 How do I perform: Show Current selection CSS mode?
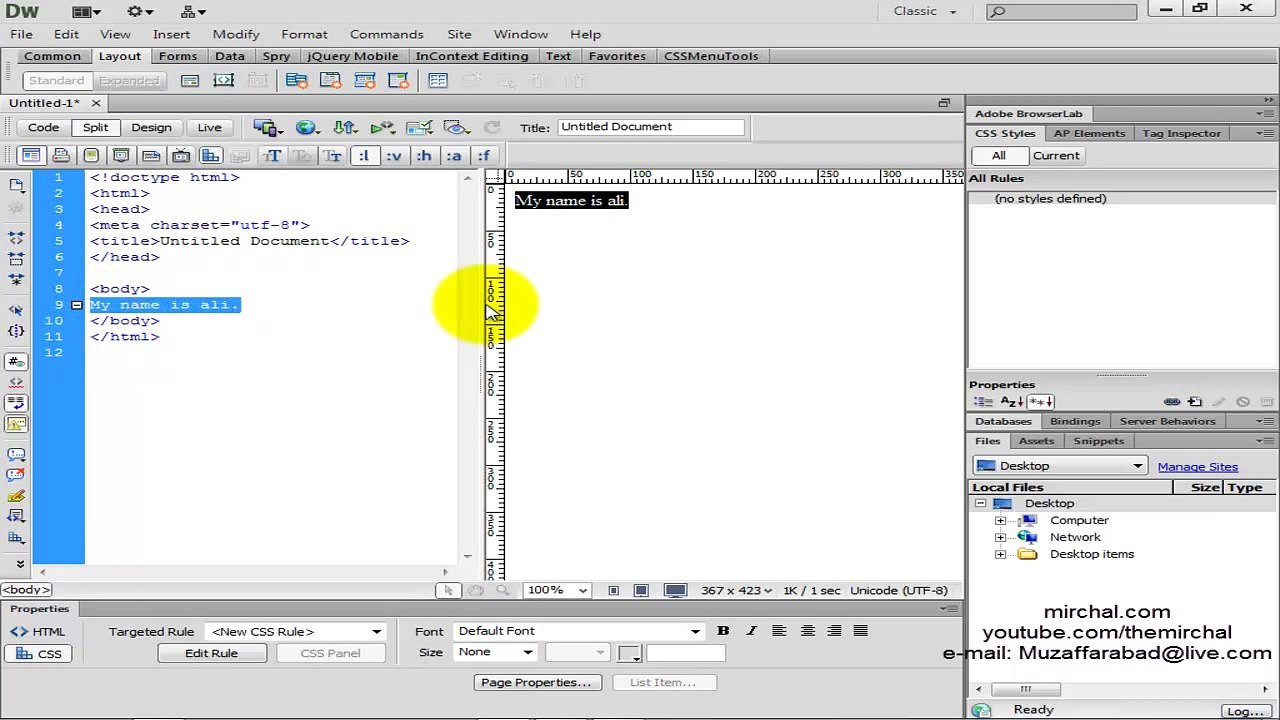[x=1056, y=156]
